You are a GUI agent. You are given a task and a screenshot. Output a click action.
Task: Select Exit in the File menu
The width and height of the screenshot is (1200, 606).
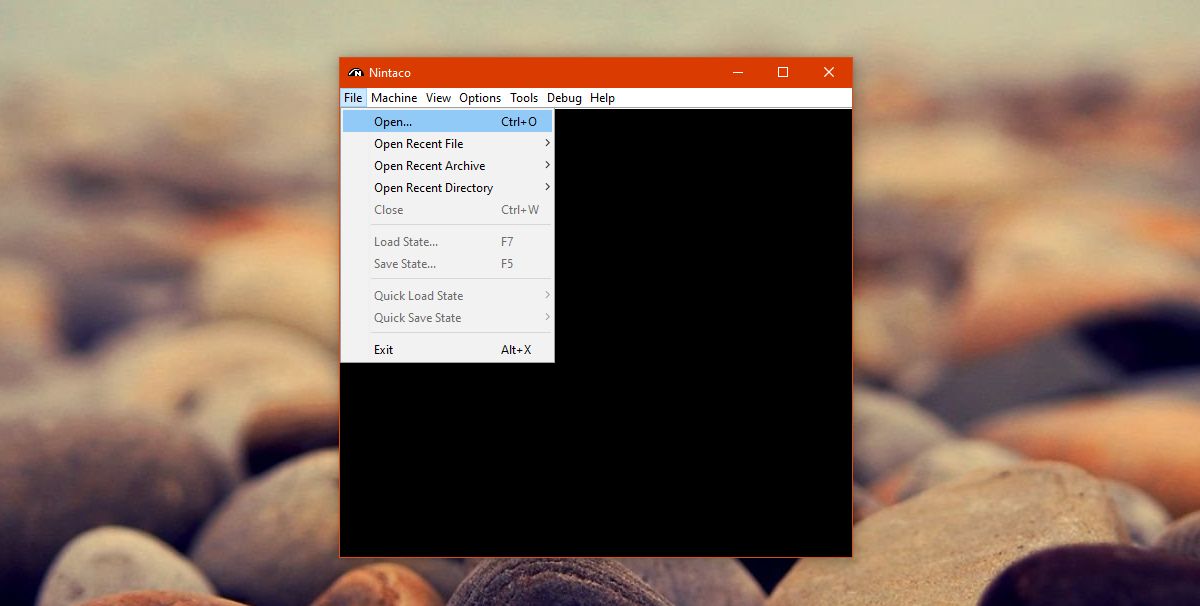pyautogui.click(x=447, y=350)
